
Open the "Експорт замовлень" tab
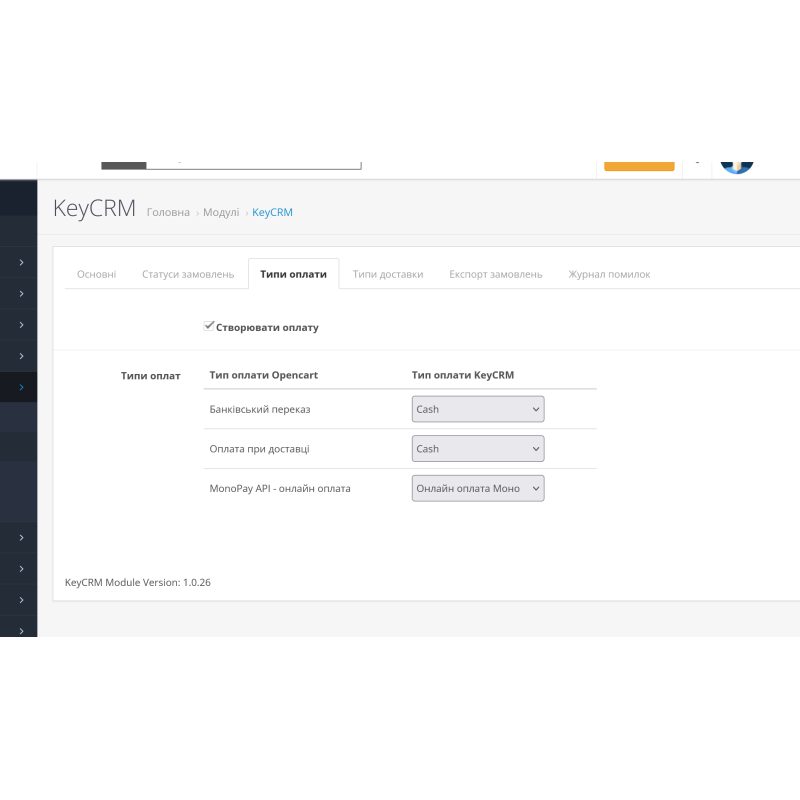point(495,273)
